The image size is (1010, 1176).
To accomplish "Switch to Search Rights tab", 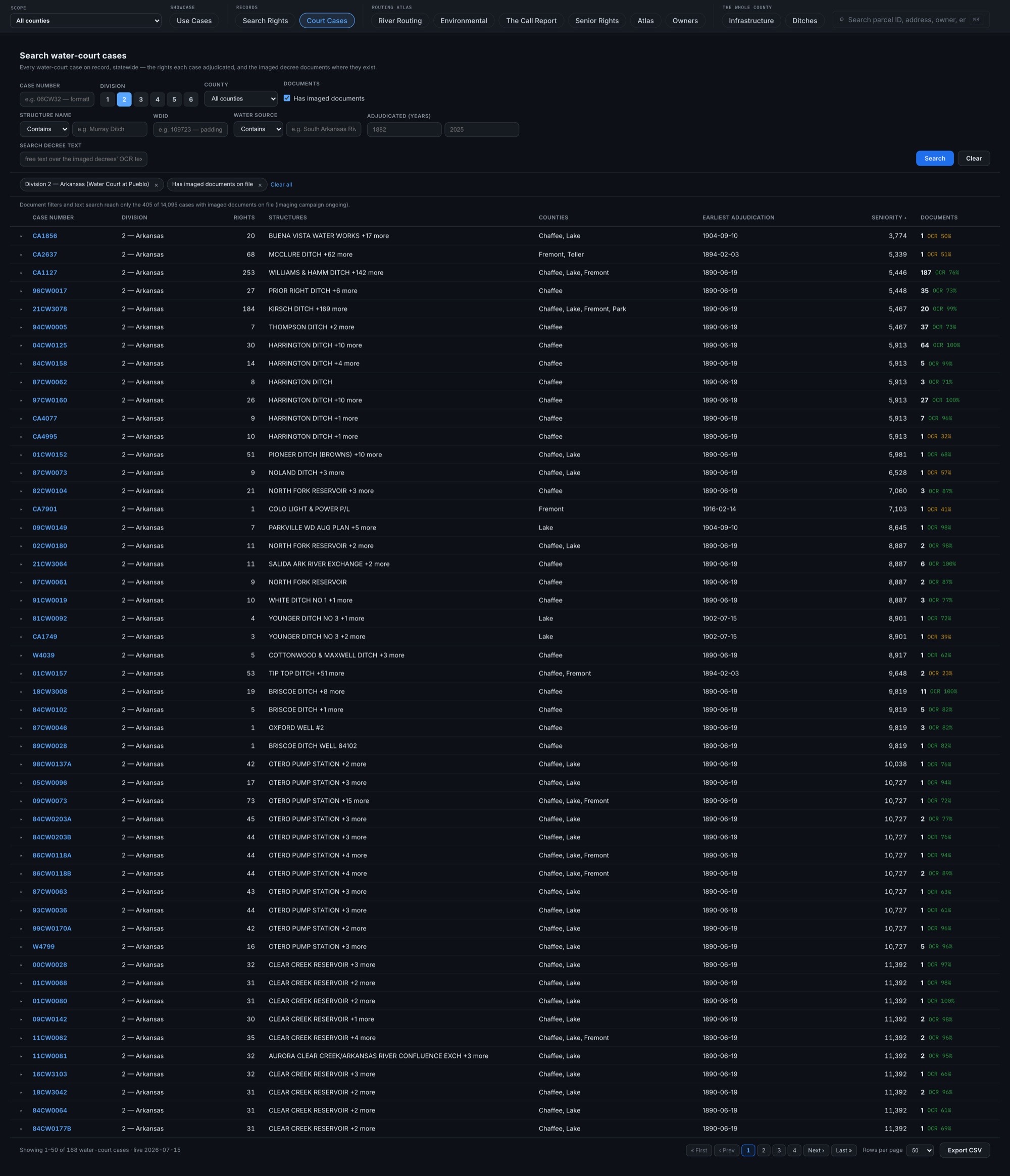I will tap(265, 21).
